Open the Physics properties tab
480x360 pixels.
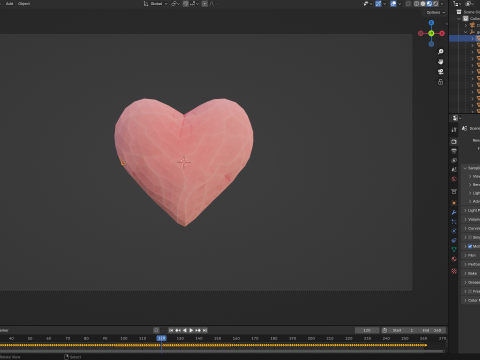pos(454,231)
